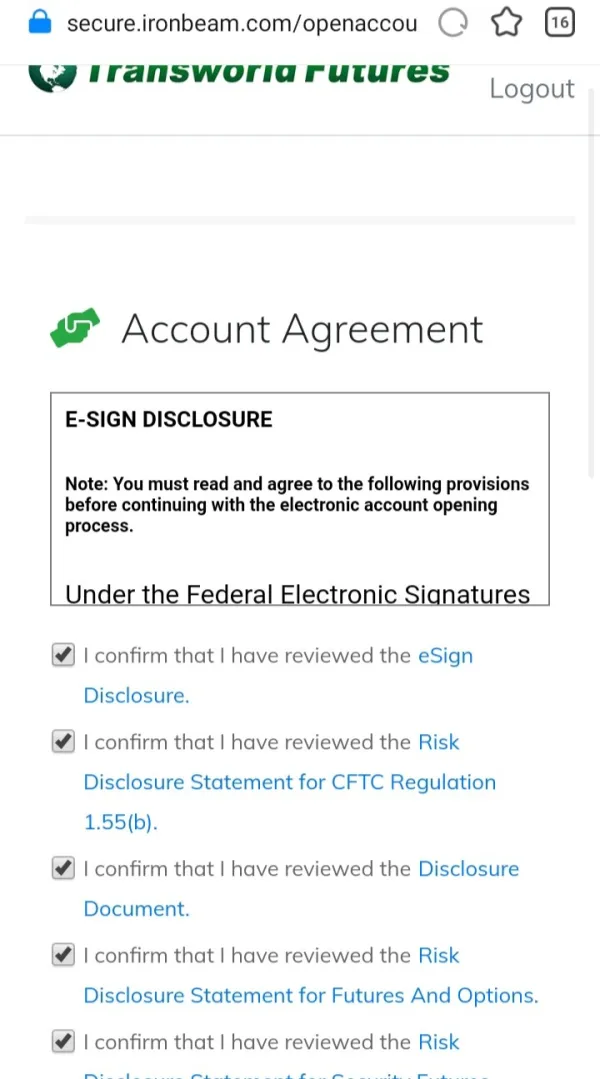Click the Logout link

[x=531, y=89]
